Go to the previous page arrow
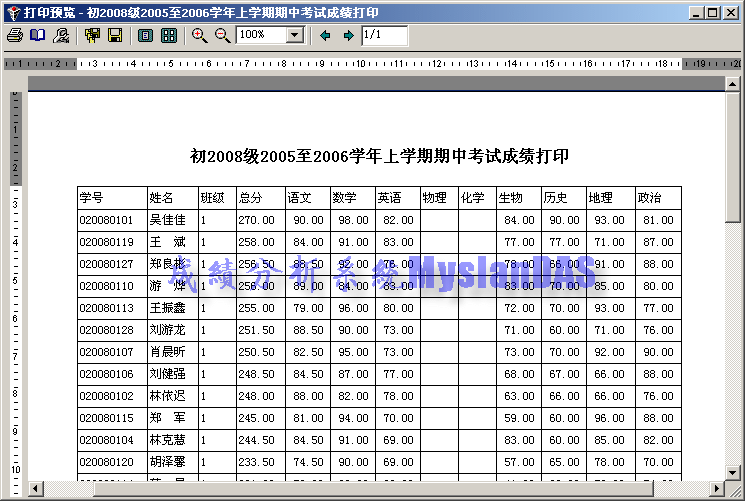The image size is (745, 501). [325, 35]
